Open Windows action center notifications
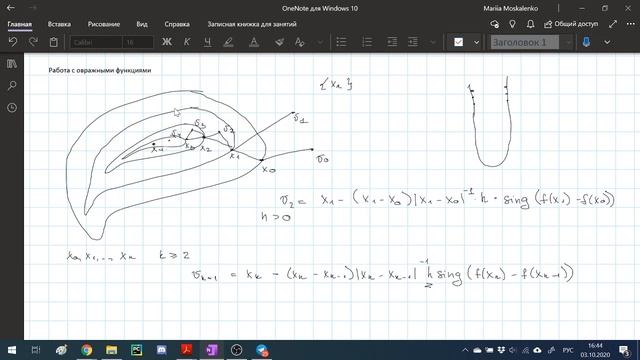 click(624, 350)
